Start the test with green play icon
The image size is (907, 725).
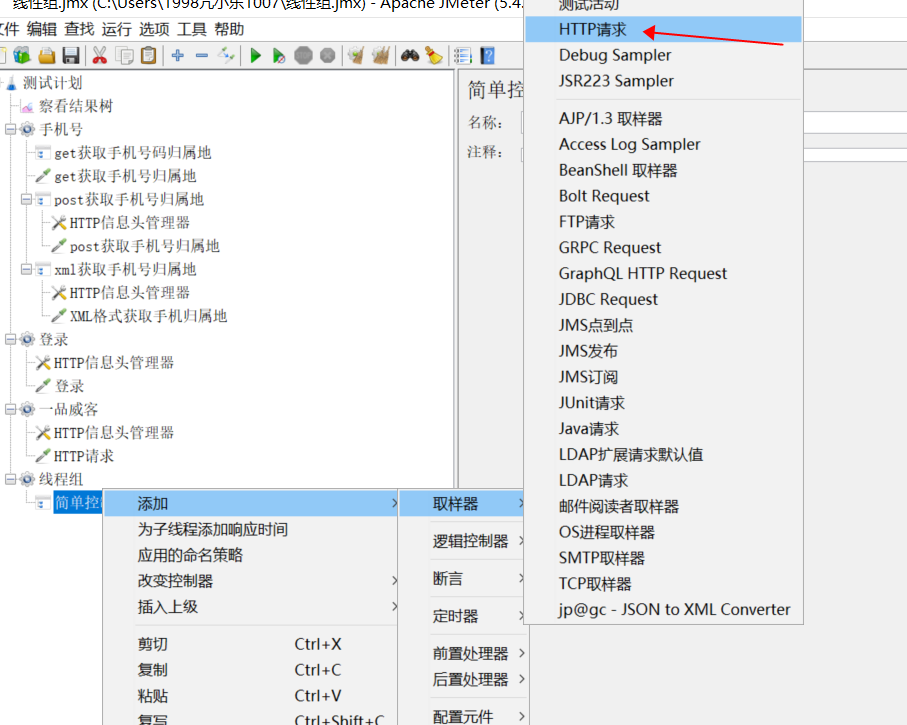tap(255, 56)
